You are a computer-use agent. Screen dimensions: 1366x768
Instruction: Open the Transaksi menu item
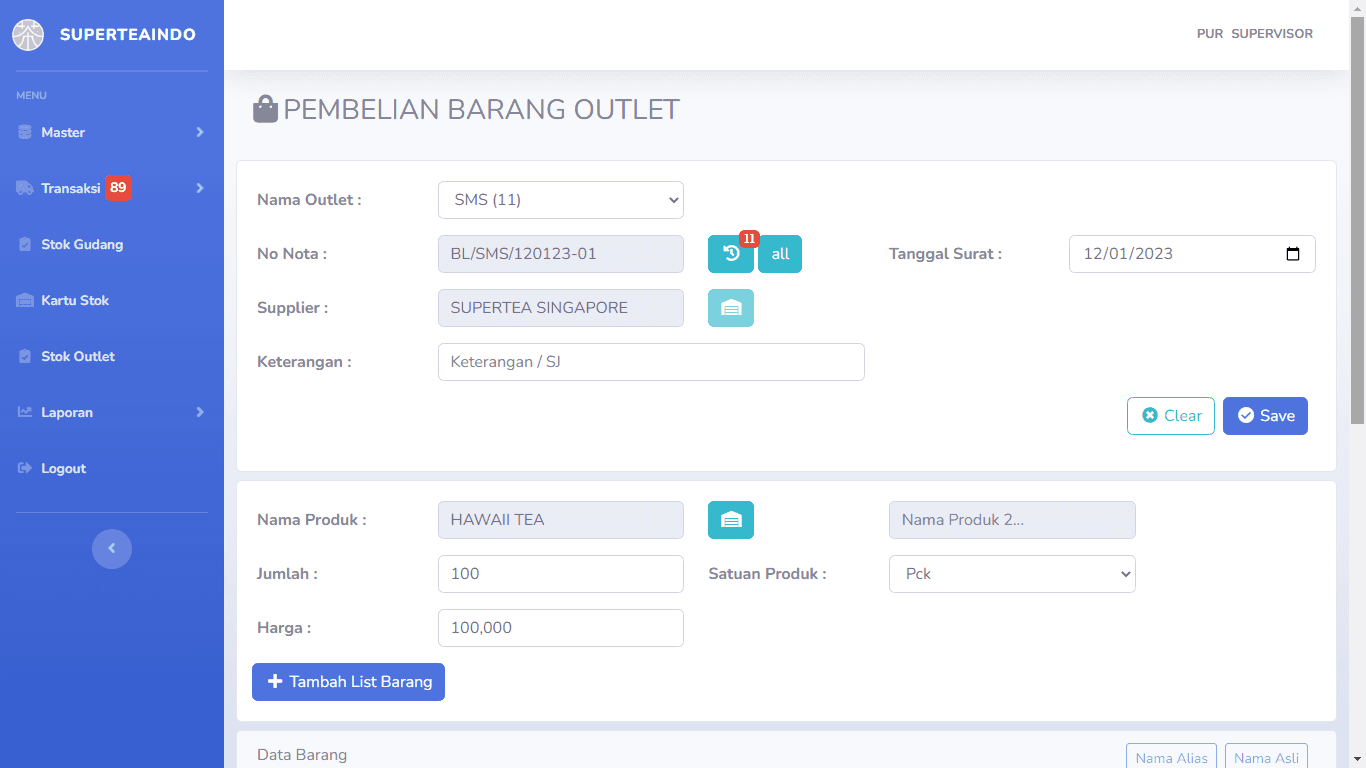(x=112, y=188)
